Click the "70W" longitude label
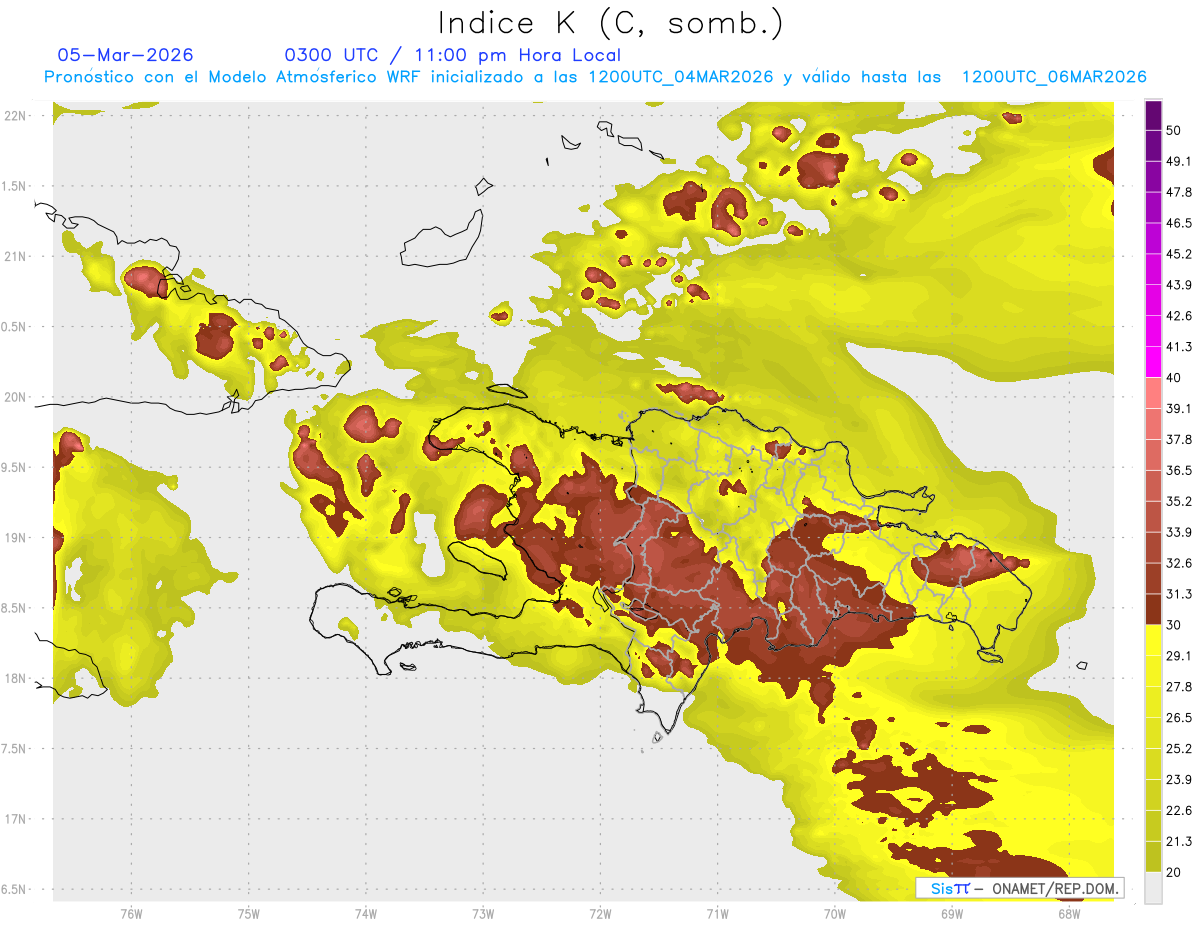Screen dimensions: 1200x927 click(x=835, y=914)
